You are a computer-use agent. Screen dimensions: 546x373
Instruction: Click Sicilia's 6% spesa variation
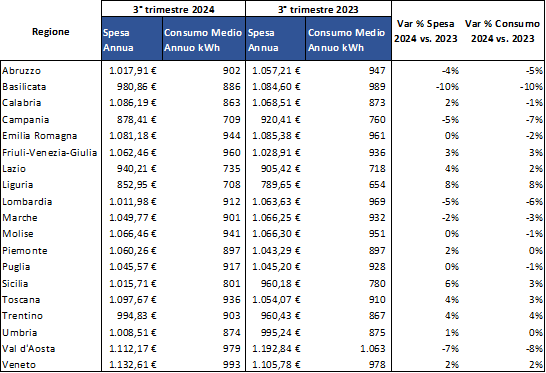(x=452, y=283)
